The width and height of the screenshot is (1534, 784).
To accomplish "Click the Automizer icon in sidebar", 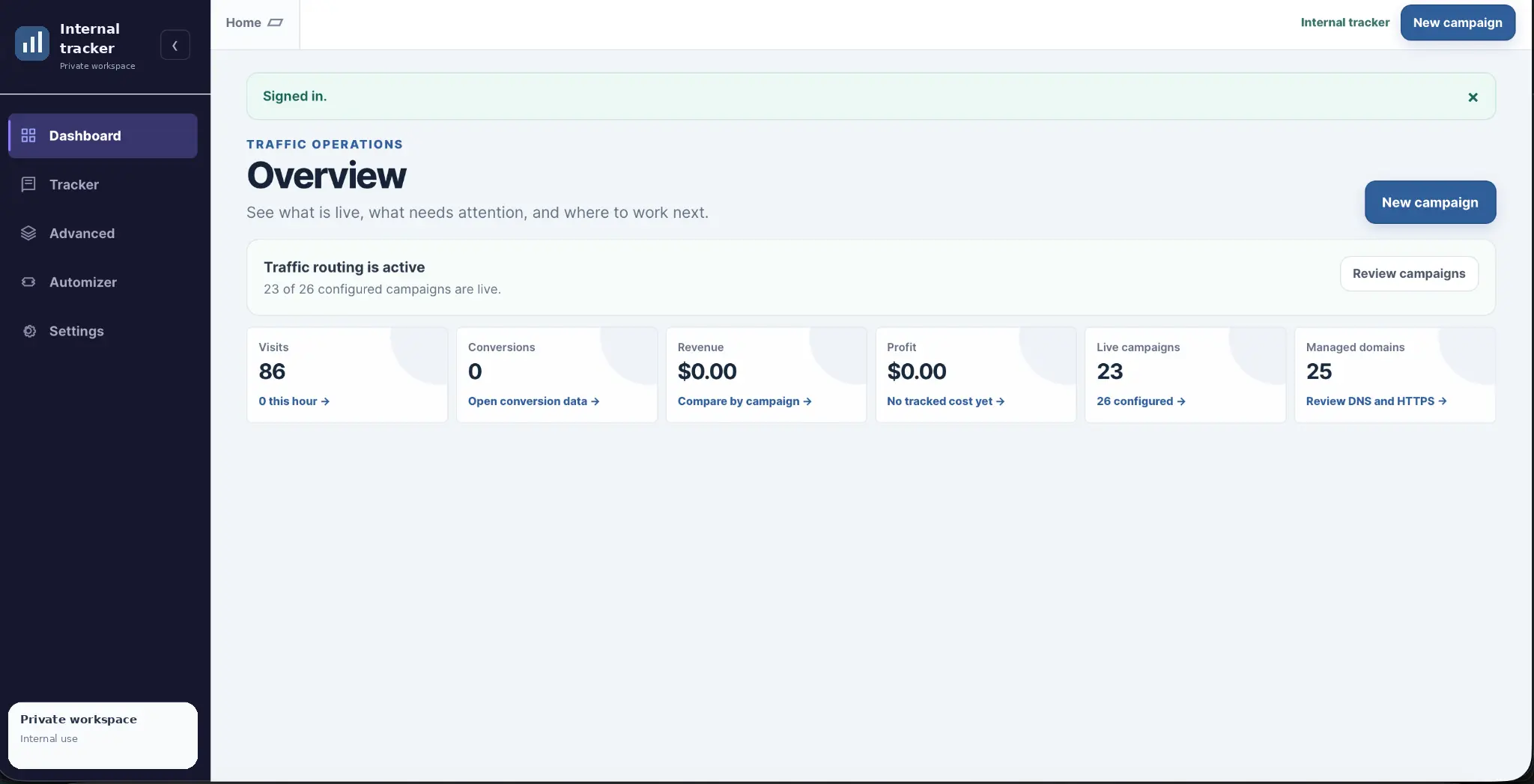I will click(x=28, y=282).
